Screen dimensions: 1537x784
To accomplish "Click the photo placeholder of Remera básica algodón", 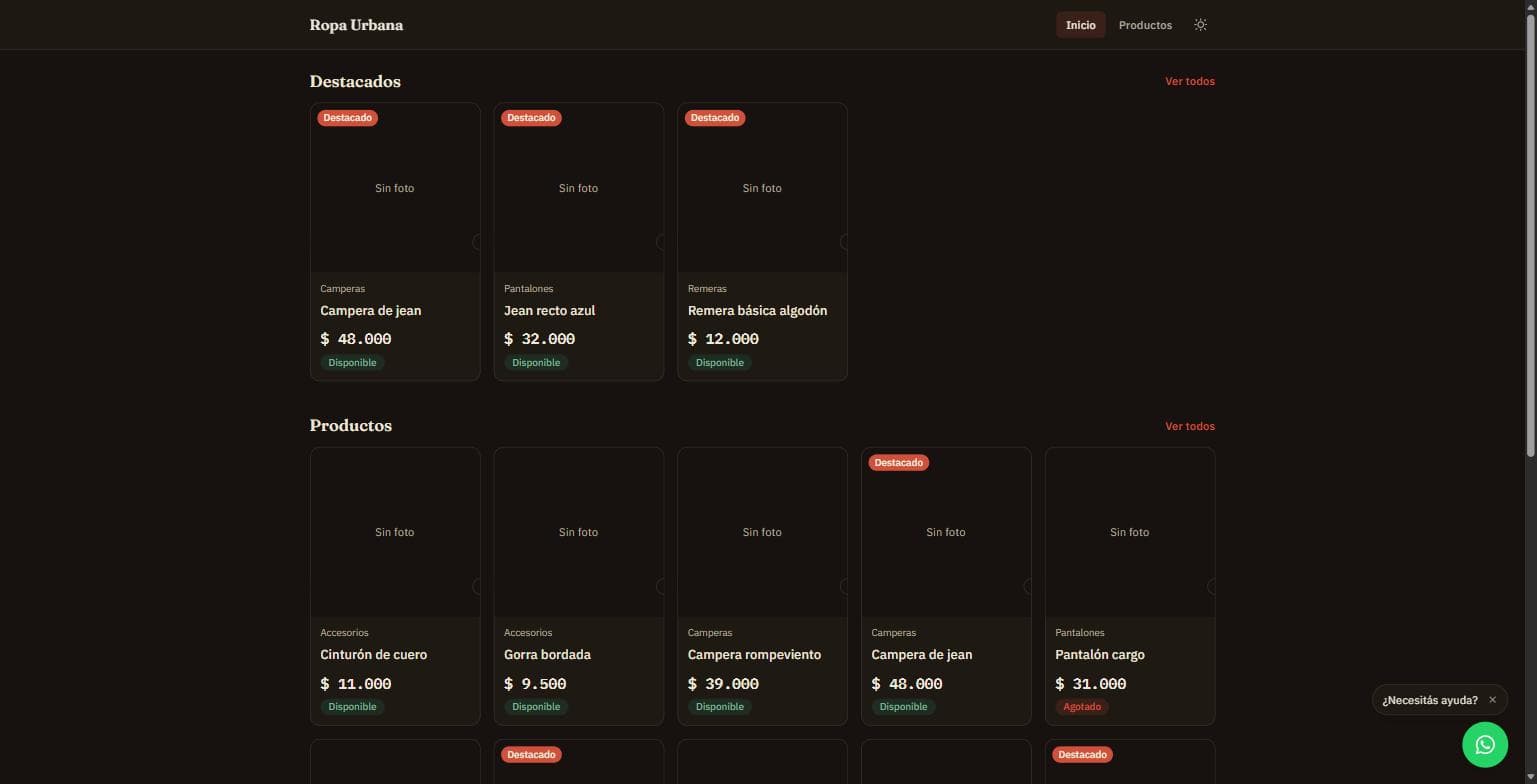I will pos(762,188).
